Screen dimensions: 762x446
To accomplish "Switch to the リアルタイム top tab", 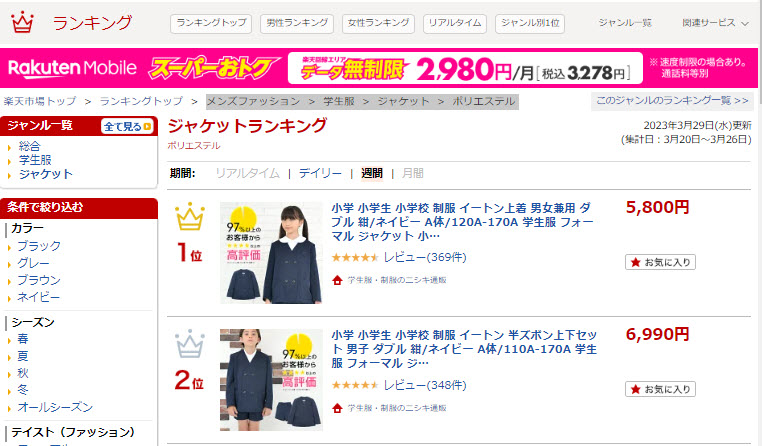I will 455,23.
